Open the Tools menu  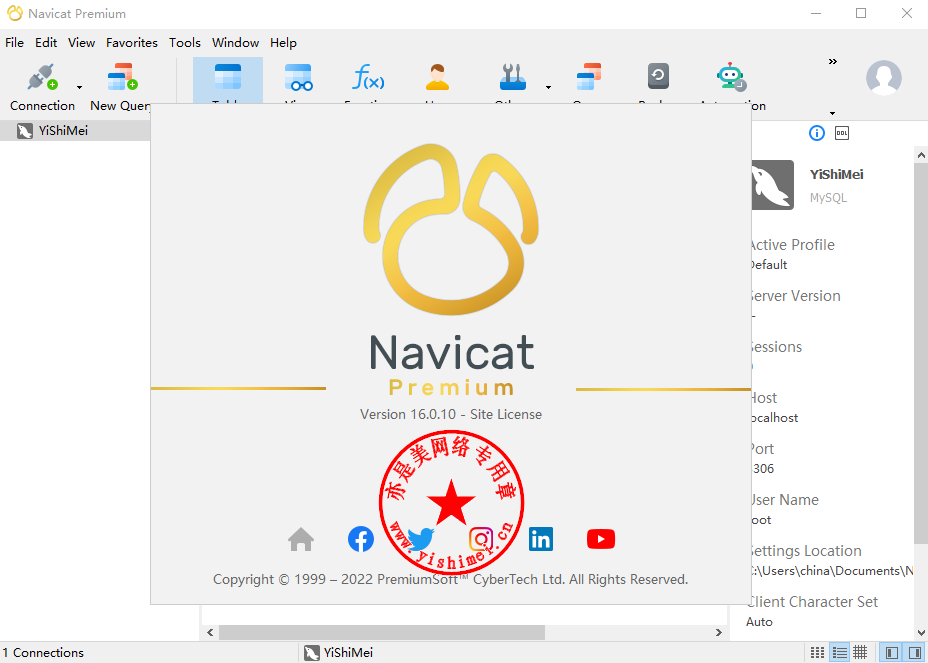(x=185, y=43)
